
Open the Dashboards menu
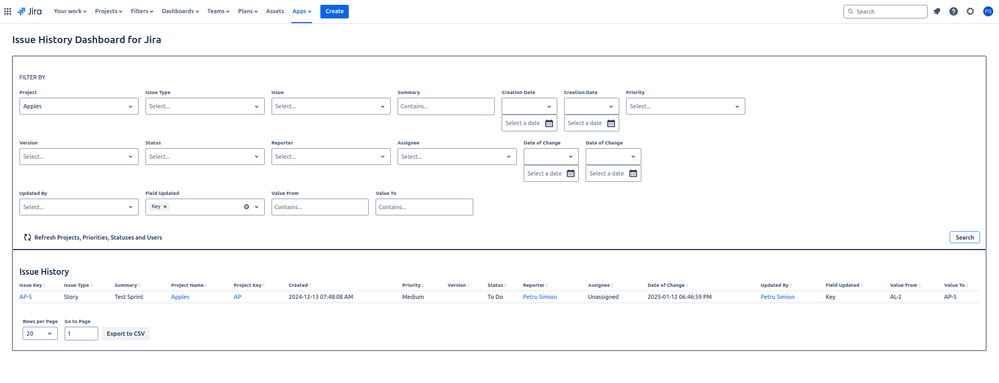[x=180, y=11]
